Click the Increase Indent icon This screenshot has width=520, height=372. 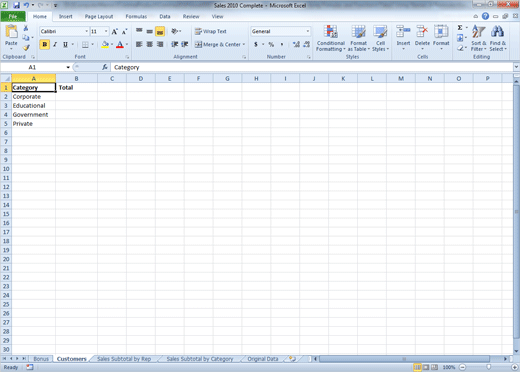pos(185,44)
